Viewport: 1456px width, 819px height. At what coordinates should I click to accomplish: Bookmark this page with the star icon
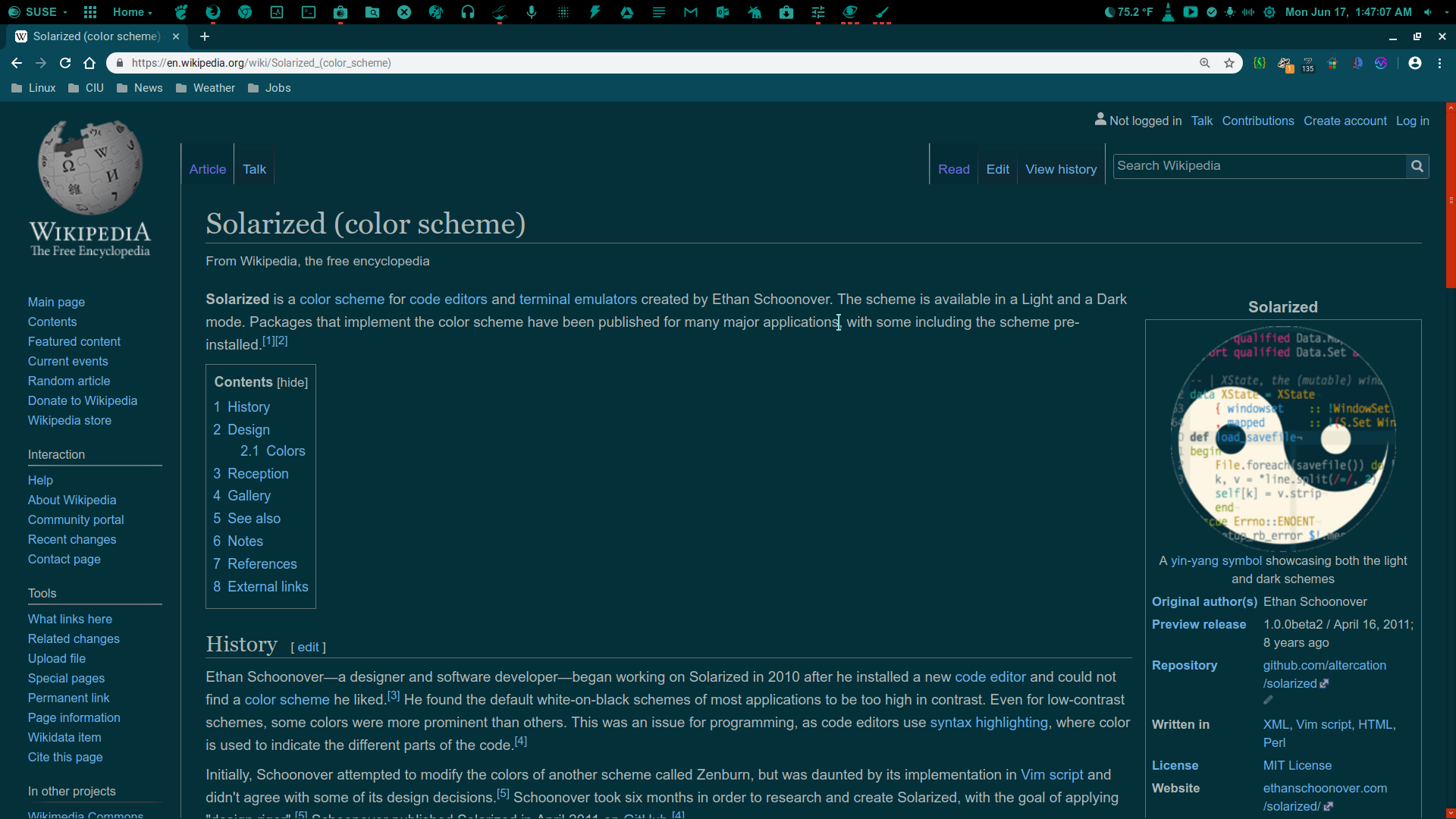[1229, 63]
